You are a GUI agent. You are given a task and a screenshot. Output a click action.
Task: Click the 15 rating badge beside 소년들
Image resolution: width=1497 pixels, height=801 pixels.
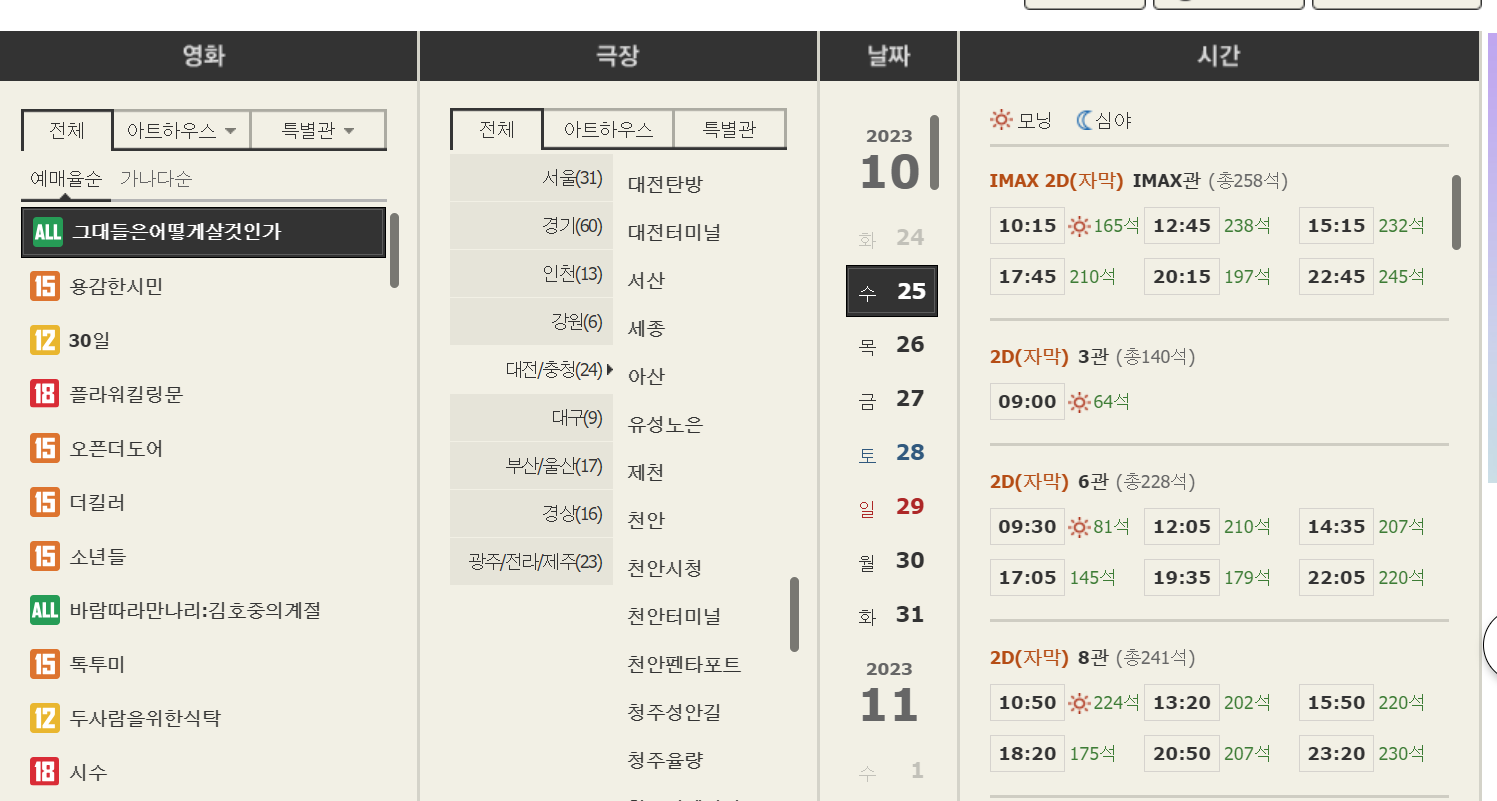[45, 556]
